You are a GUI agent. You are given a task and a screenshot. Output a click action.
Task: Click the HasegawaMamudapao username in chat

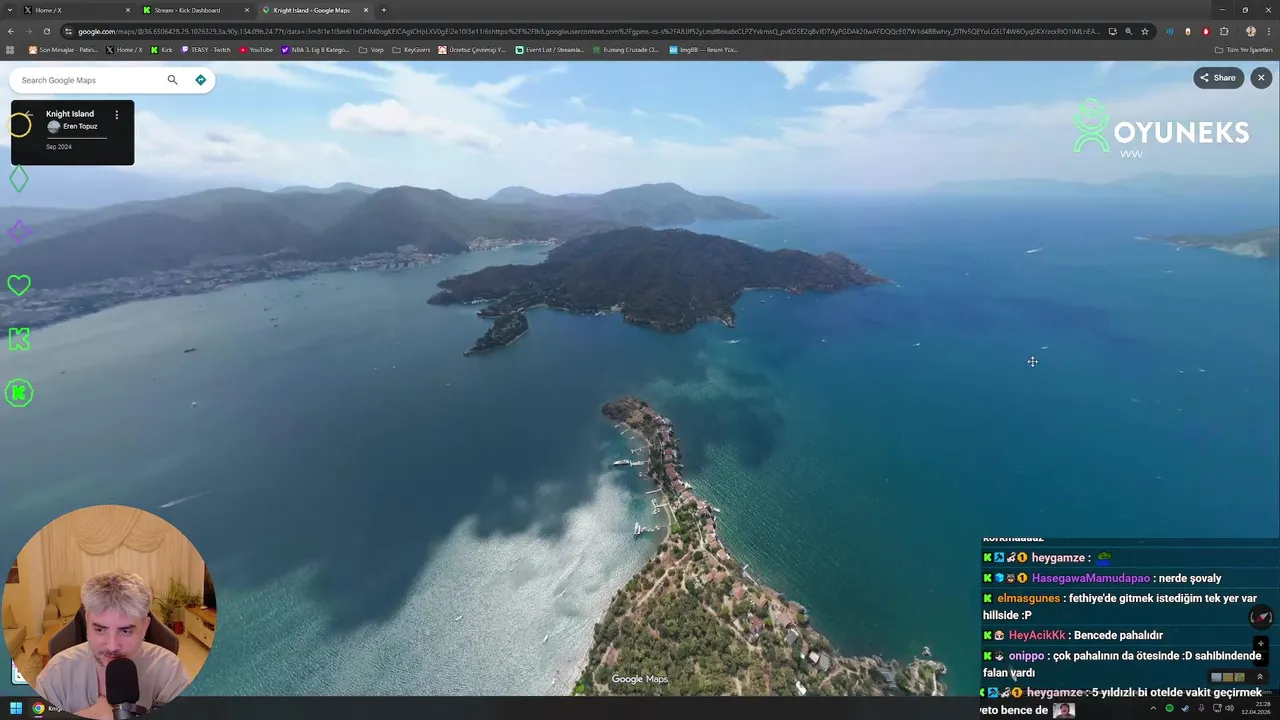click(x=1091, y=578)
